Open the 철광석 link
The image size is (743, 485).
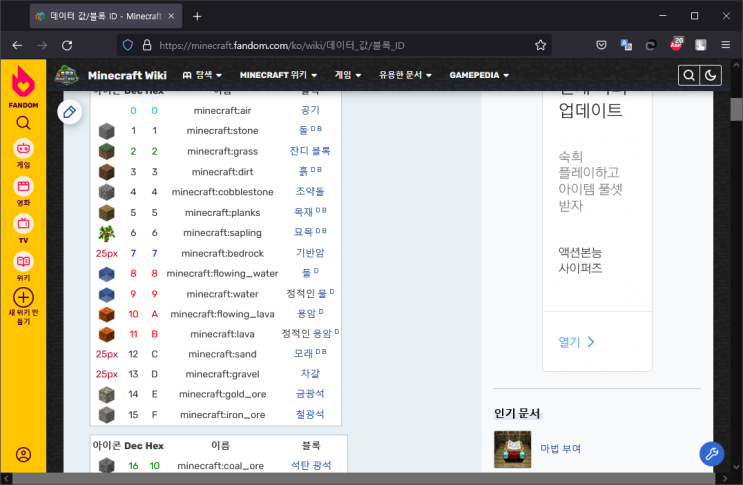(310, 414)
